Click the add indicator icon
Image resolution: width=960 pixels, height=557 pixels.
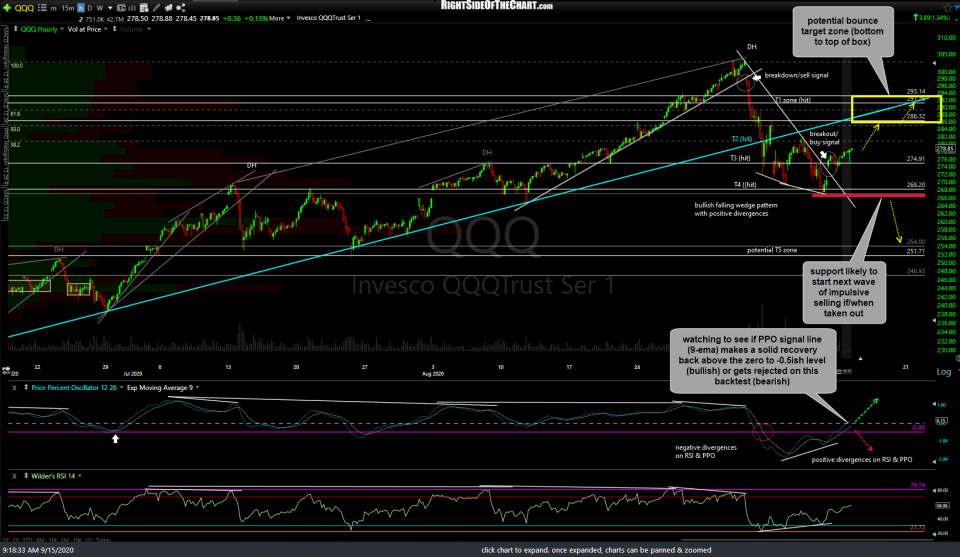point(144,8)
